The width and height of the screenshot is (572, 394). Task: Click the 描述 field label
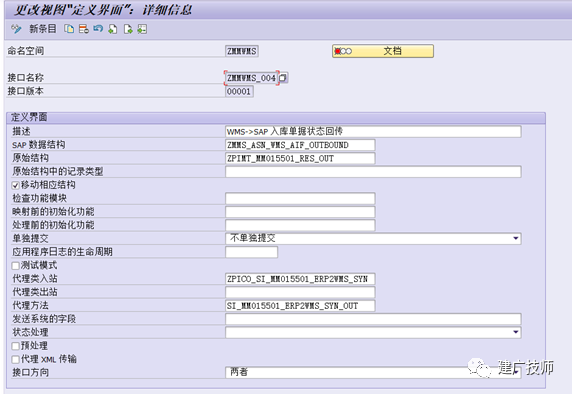(21, 131)
